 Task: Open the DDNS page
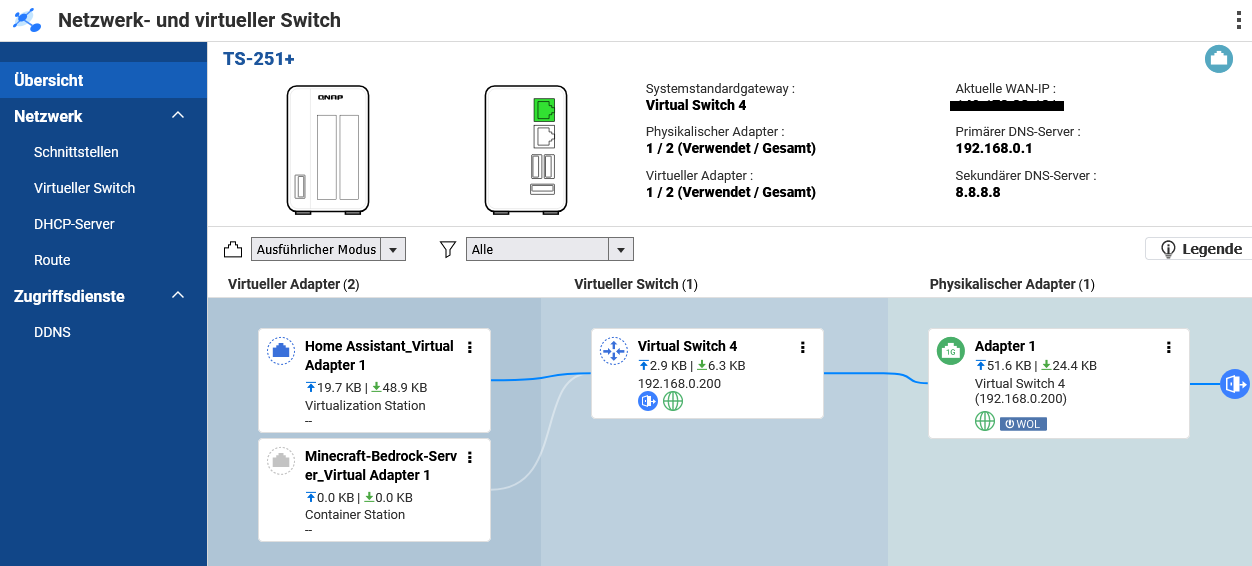[52, 332]
